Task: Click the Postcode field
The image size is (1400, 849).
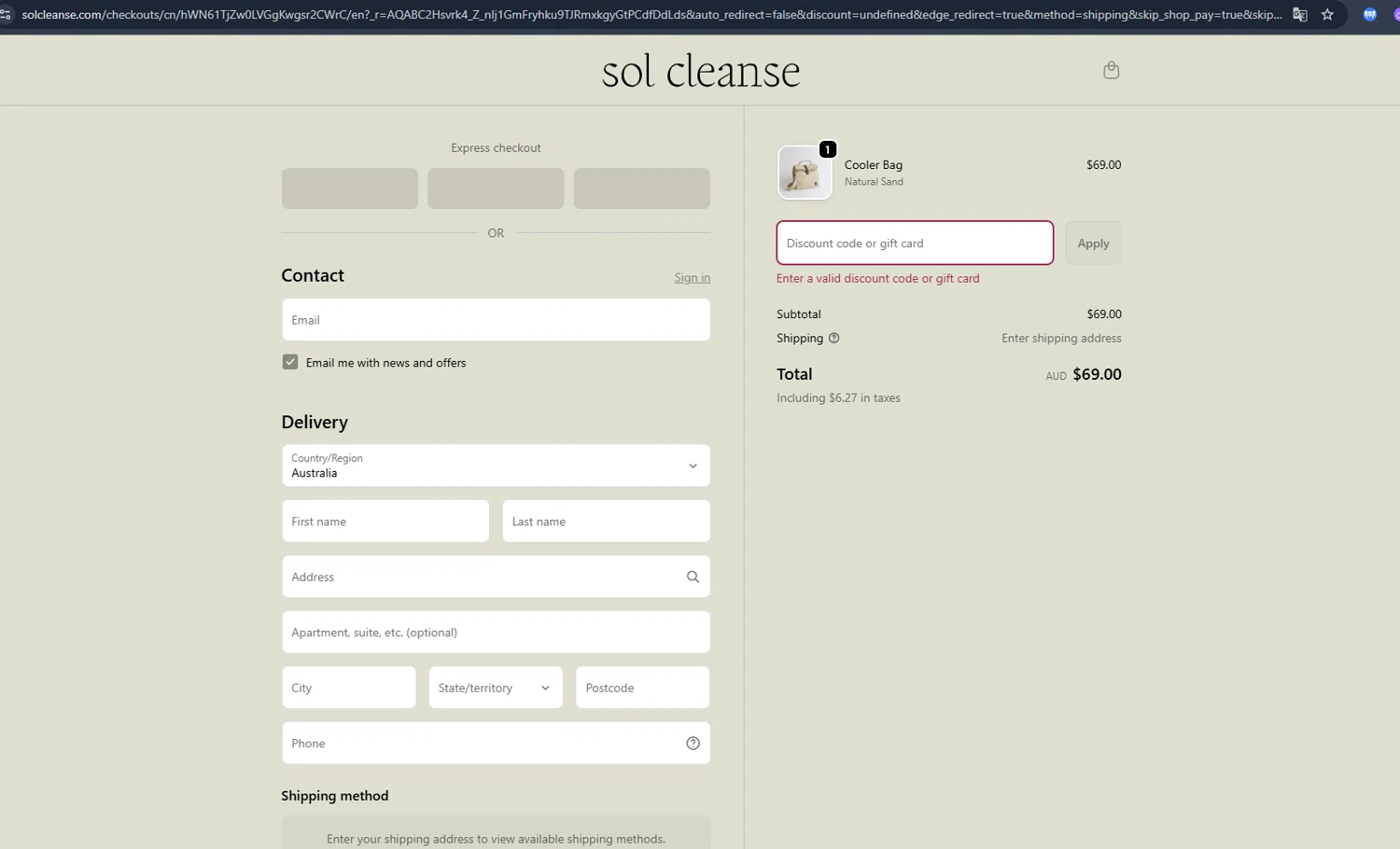Action: [643, 688]
